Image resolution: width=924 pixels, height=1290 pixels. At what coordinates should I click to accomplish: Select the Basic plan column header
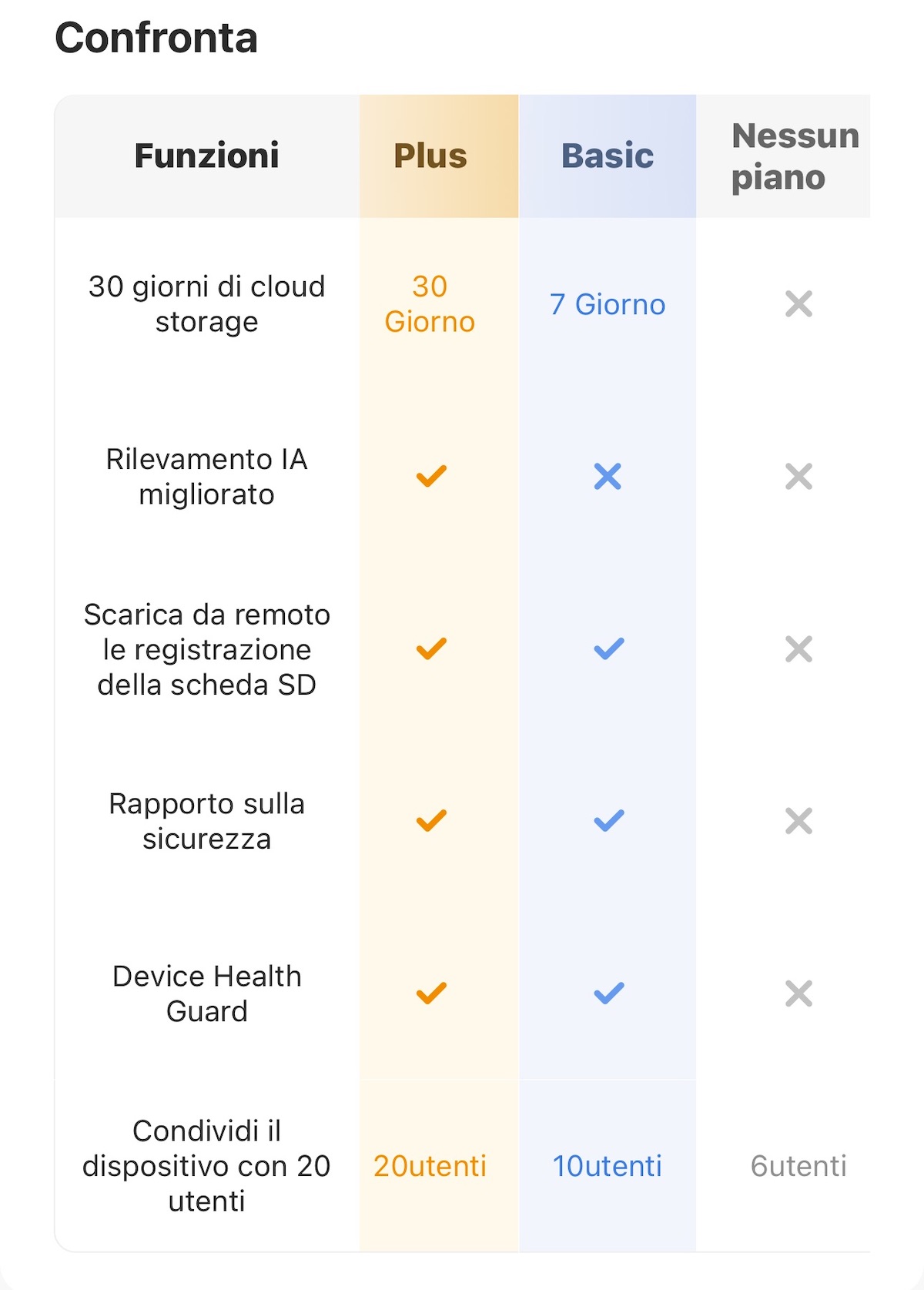coord(608,156)
